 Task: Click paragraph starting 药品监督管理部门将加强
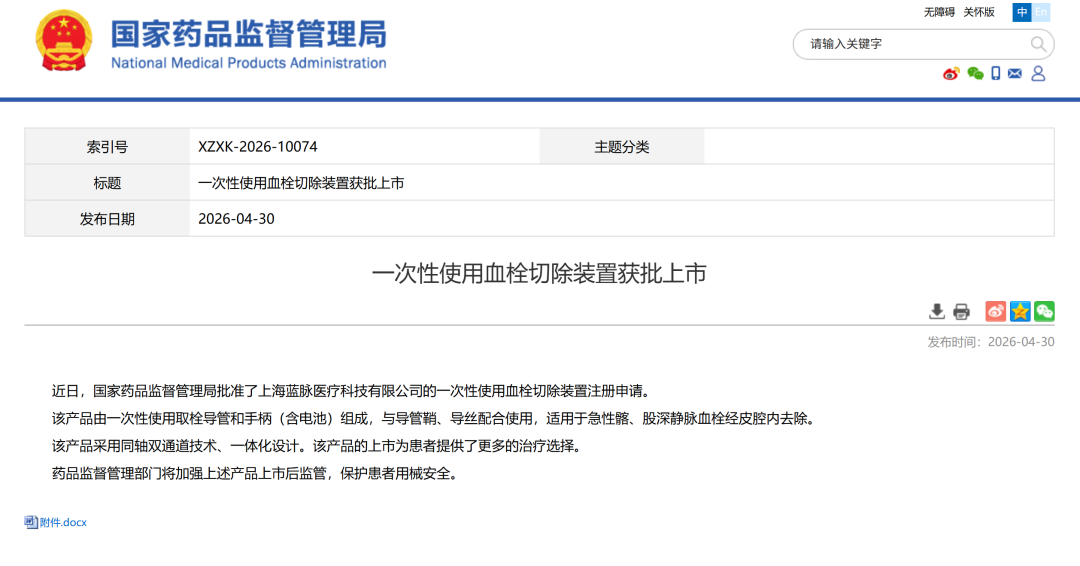tap(258, 474)
